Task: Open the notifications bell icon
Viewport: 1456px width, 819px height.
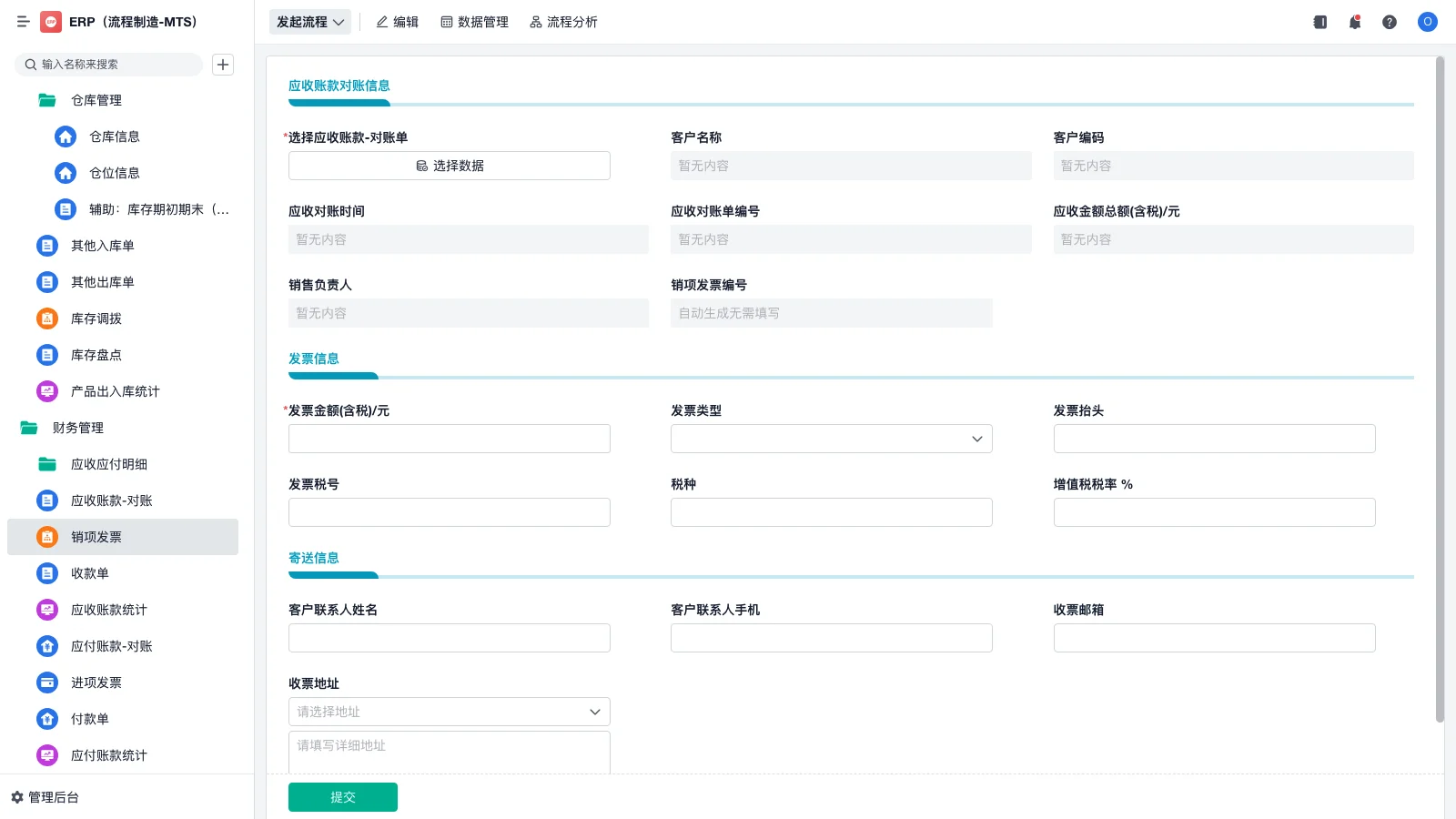Action: click(1354, 22)
